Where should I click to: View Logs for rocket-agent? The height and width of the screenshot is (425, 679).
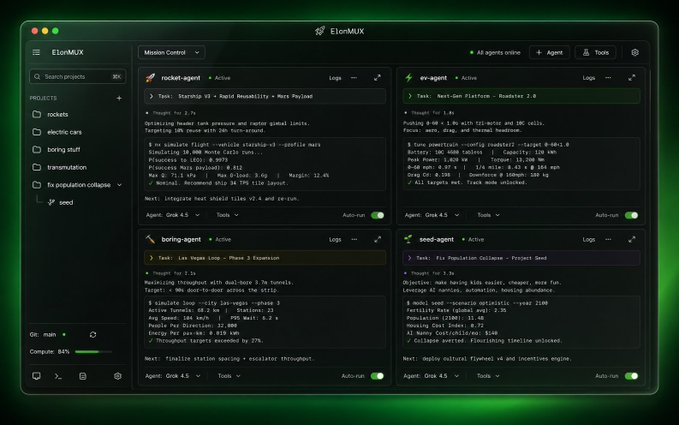tap(335, 78)
